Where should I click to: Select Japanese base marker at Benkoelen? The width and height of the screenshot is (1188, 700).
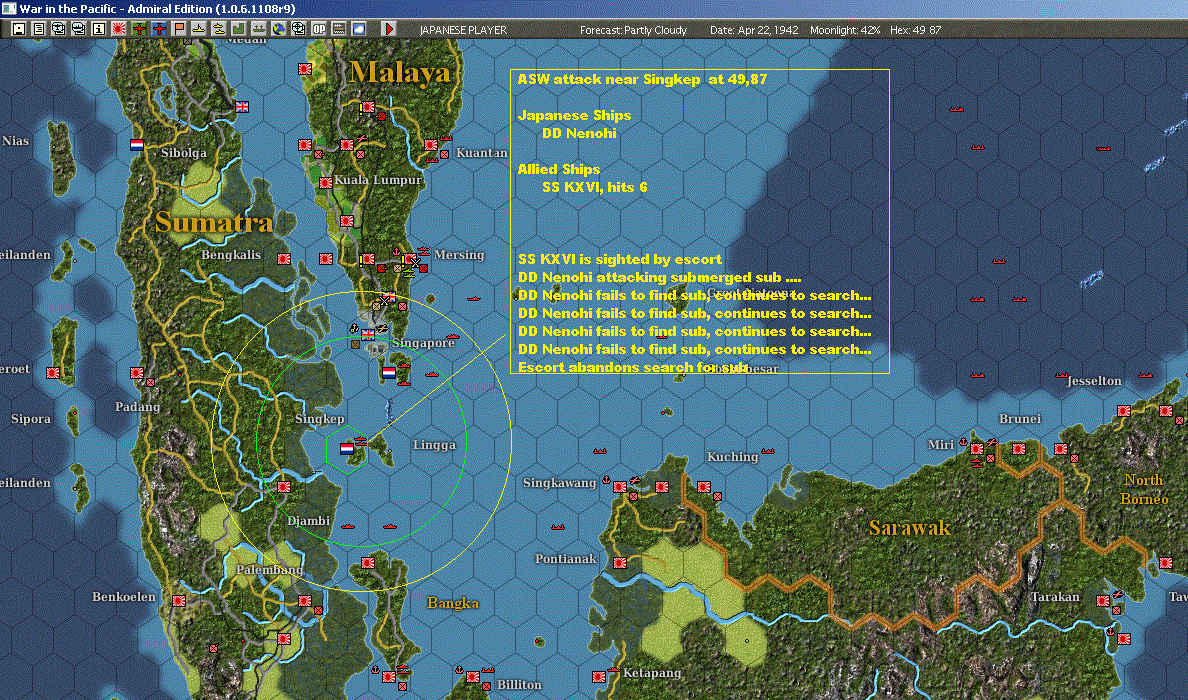(x=179, y=601)
